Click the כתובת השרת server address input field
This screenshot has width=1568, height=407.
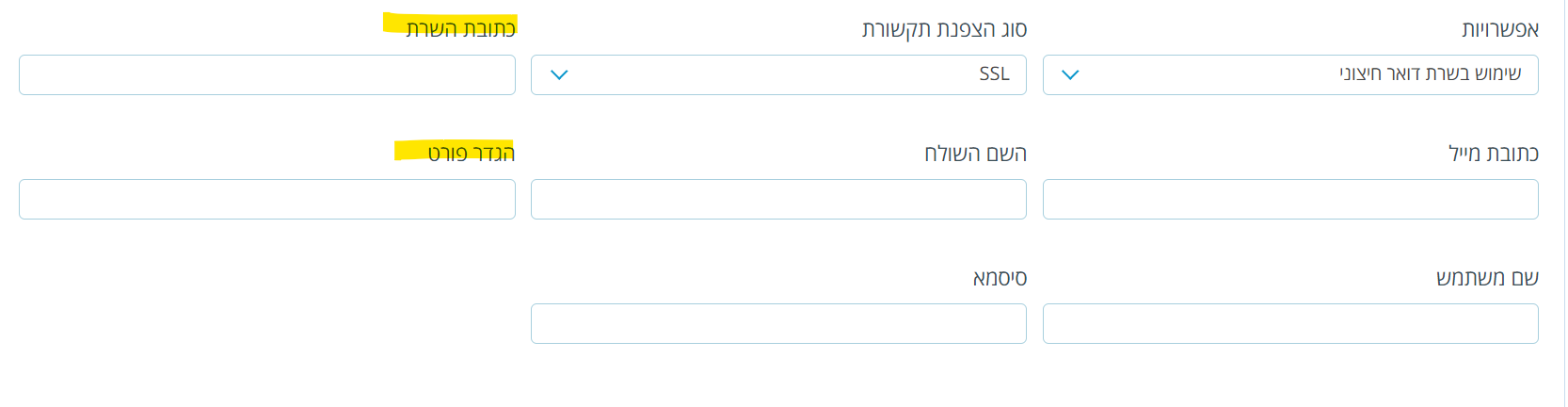(x=267, y=74)
